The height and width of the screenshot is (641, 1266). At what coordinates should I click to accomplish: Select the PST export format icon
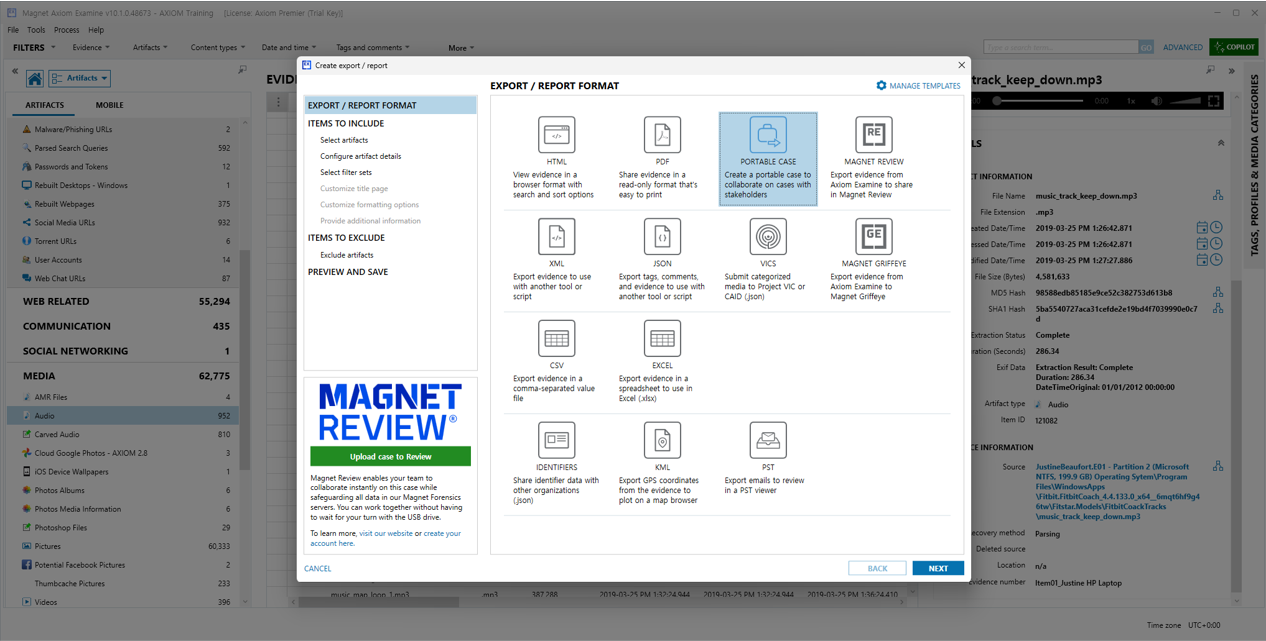(768, 440)
